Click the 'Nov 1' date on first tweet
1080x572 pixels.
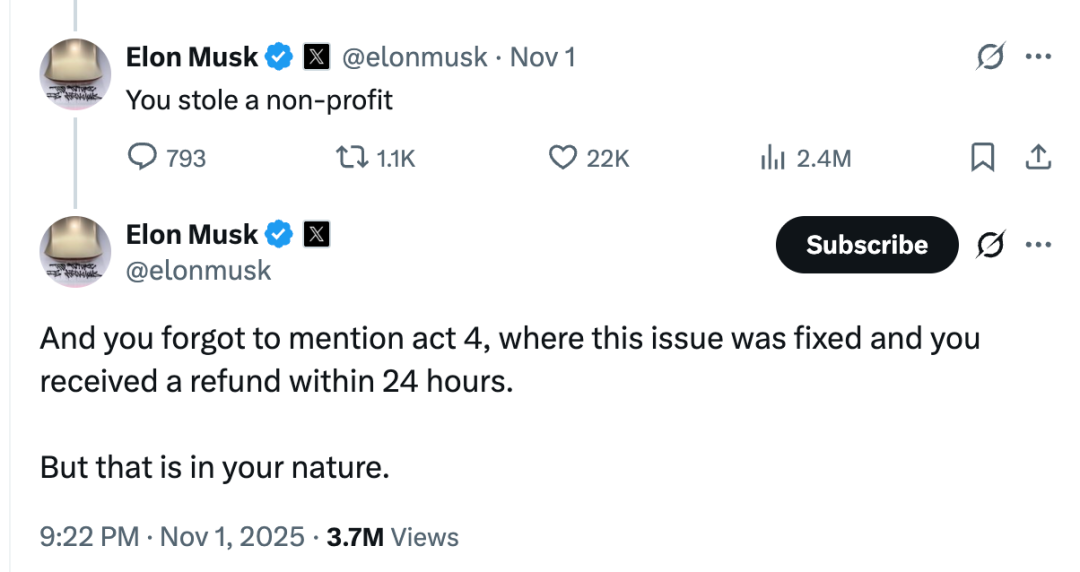pyautogui.click(x=542, y=57)
